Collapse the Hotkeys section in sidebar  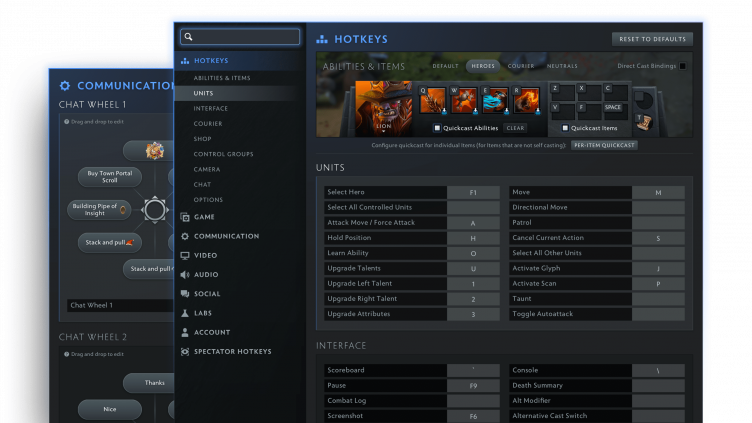(210, 61)
